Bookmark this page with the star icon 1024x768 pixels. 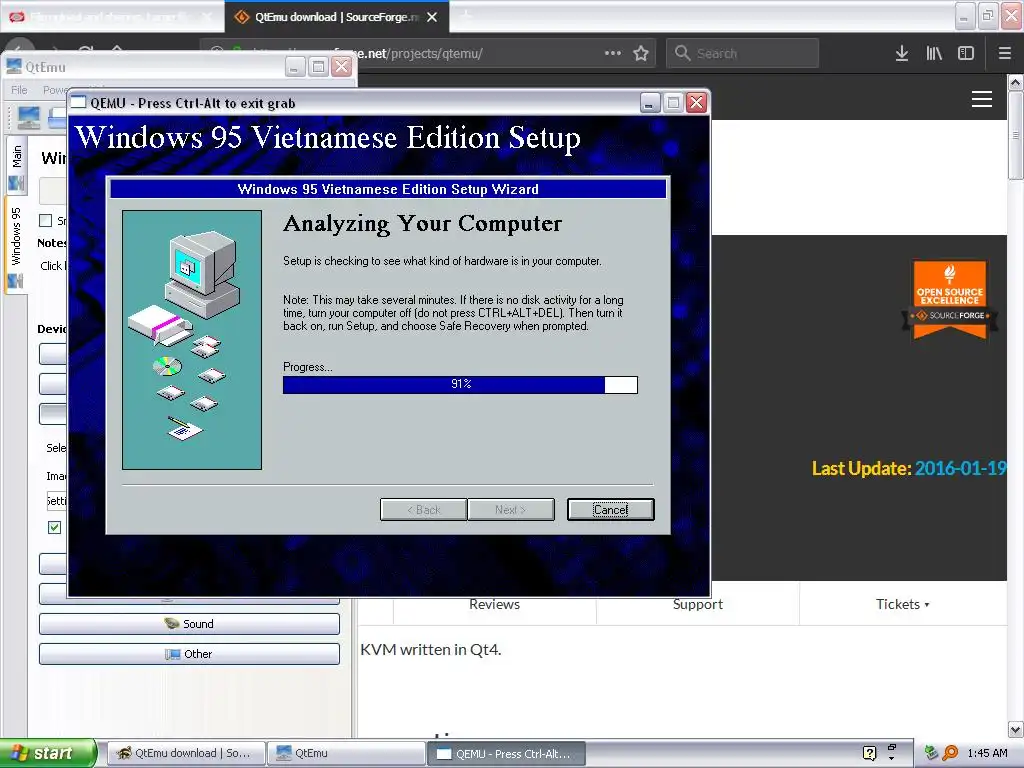tap(641, 54)
